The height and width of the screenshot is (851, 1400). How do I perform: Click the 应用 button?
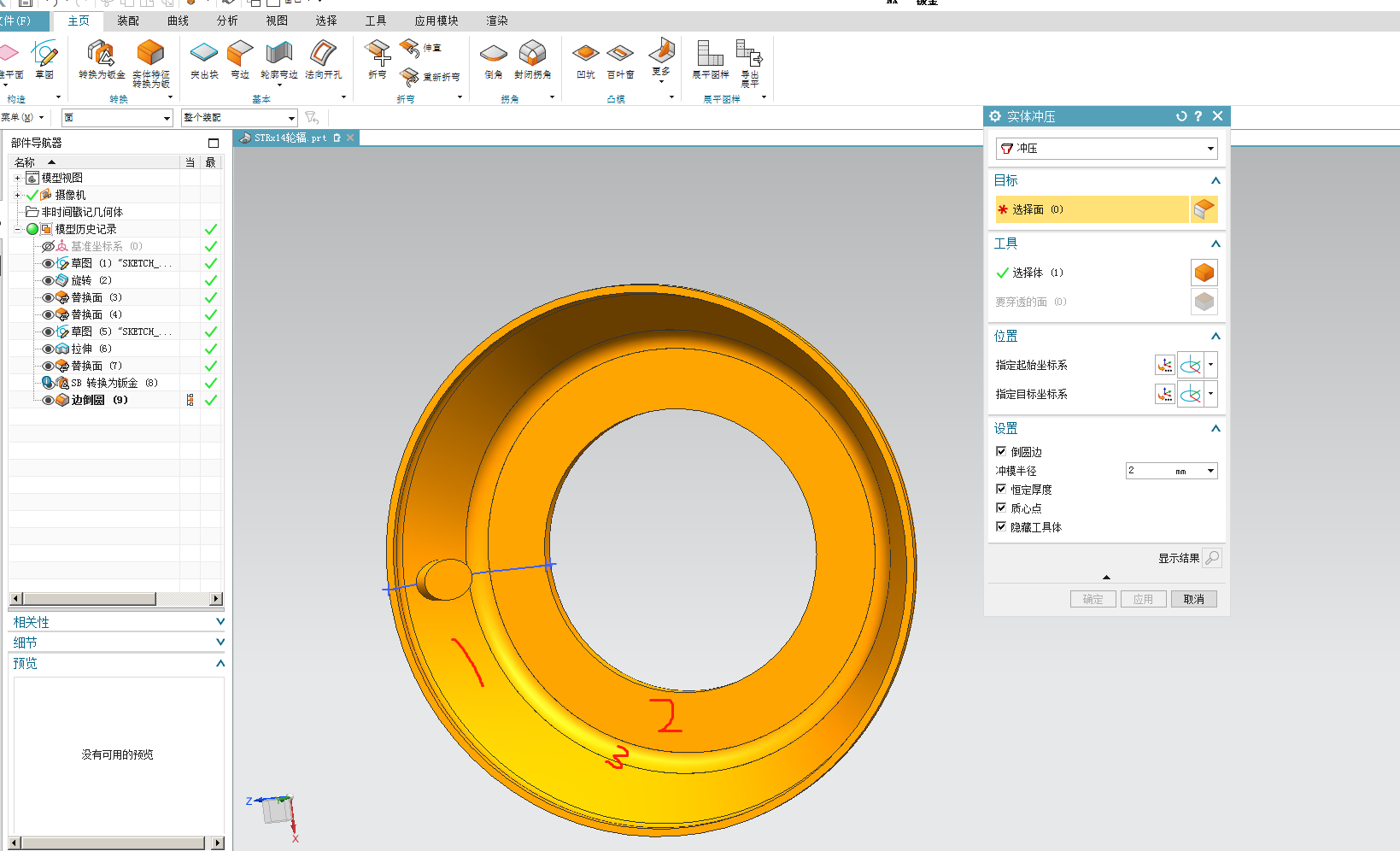[x=1144, y=599]
